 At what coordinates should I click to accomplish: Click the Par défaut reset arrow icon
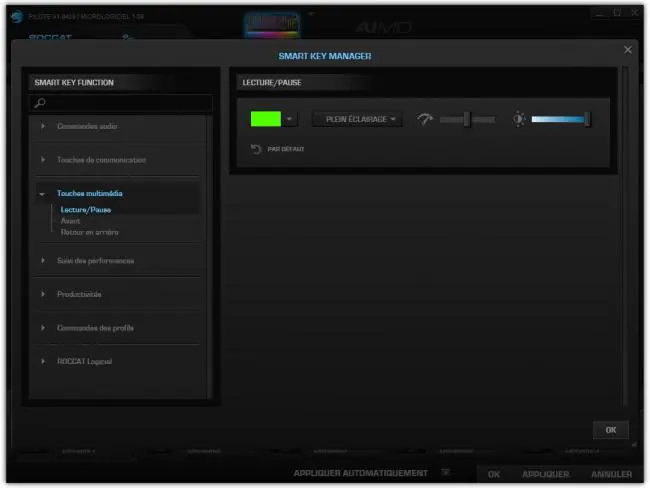[256, 149]
